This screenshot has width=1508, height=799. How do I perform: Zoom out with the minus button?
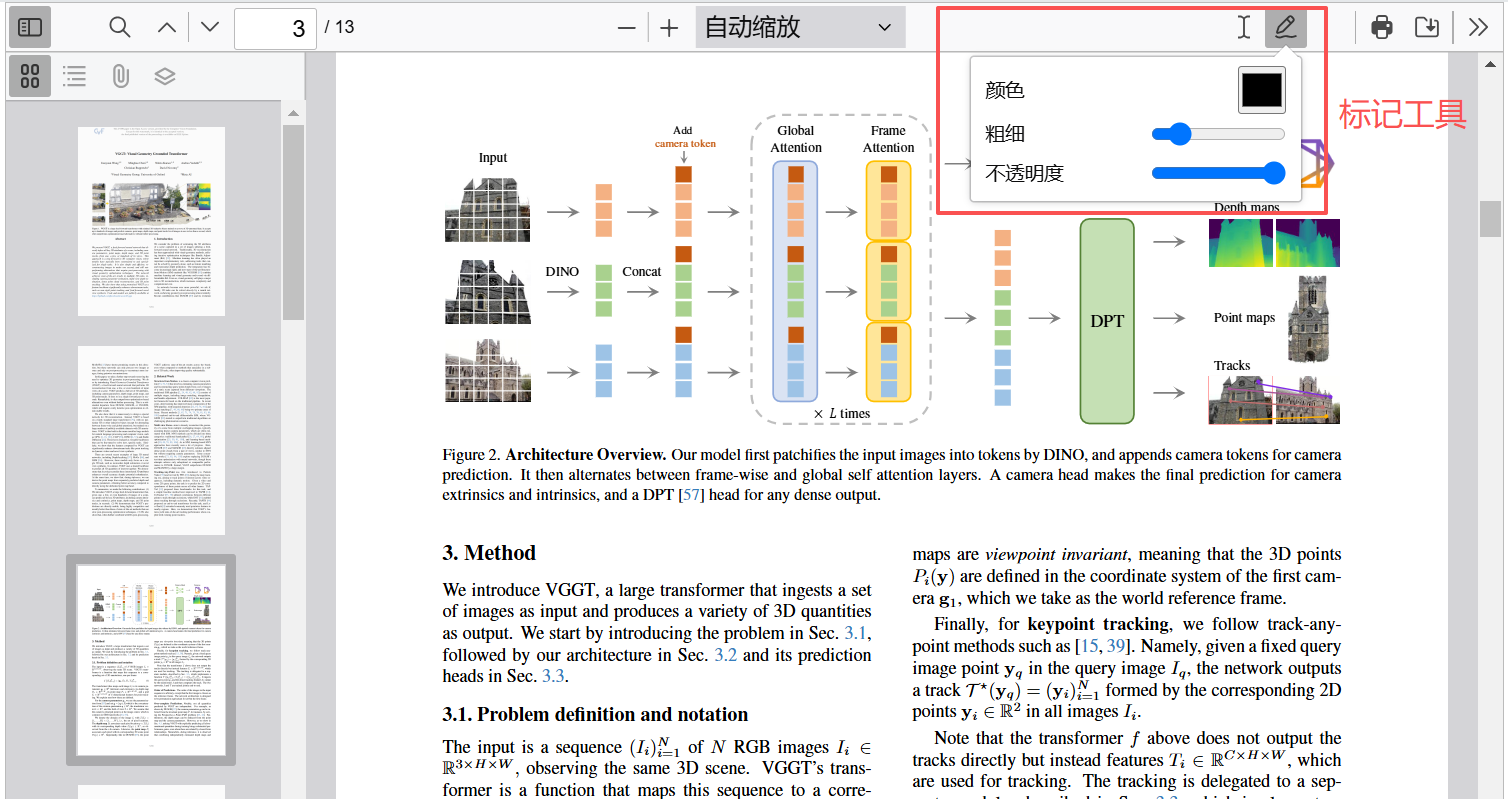627,28
